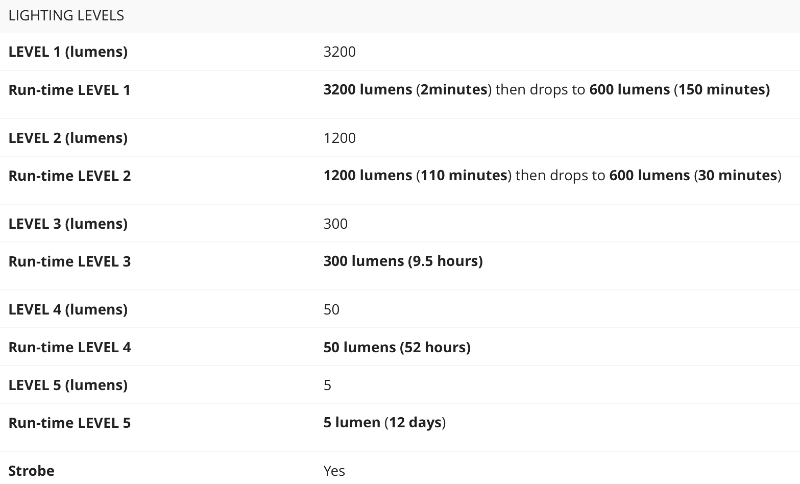800x484 pixels.
Task: Click the 1200 value for Level 2
Action: point(339,138)
